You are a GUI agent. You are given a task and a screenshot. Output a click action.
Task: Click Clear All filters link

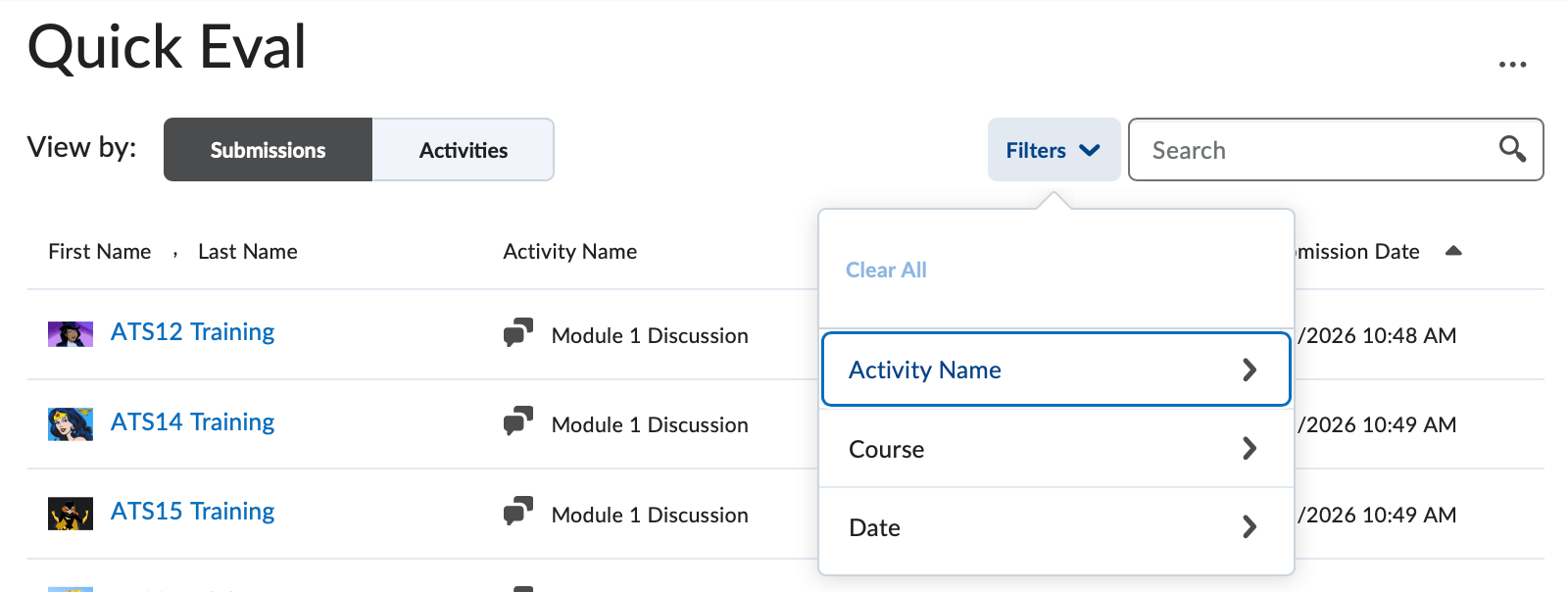(x=886, y=270)
